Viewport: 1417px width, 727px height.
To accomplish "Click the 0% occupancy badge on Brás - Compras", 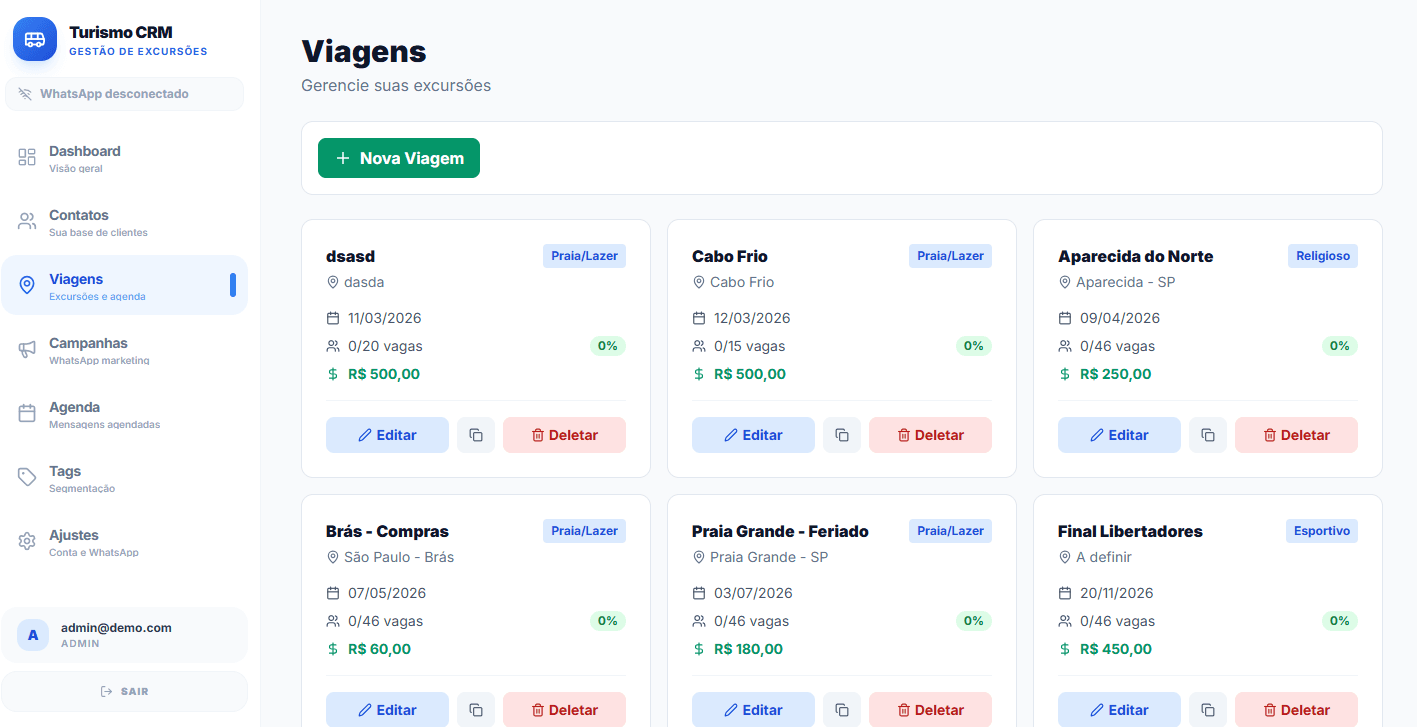I will pos(607,620).
